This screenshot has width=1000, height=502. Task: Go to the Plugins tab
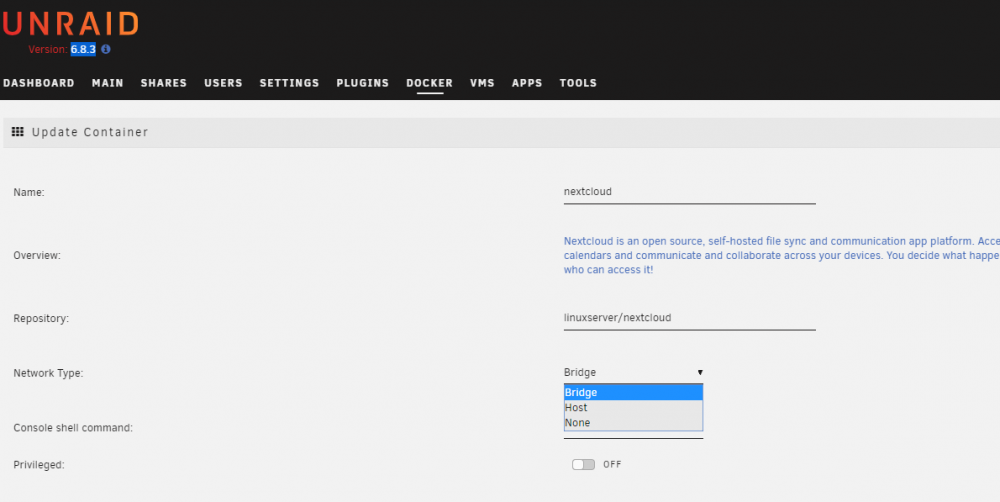pos(363,83)
